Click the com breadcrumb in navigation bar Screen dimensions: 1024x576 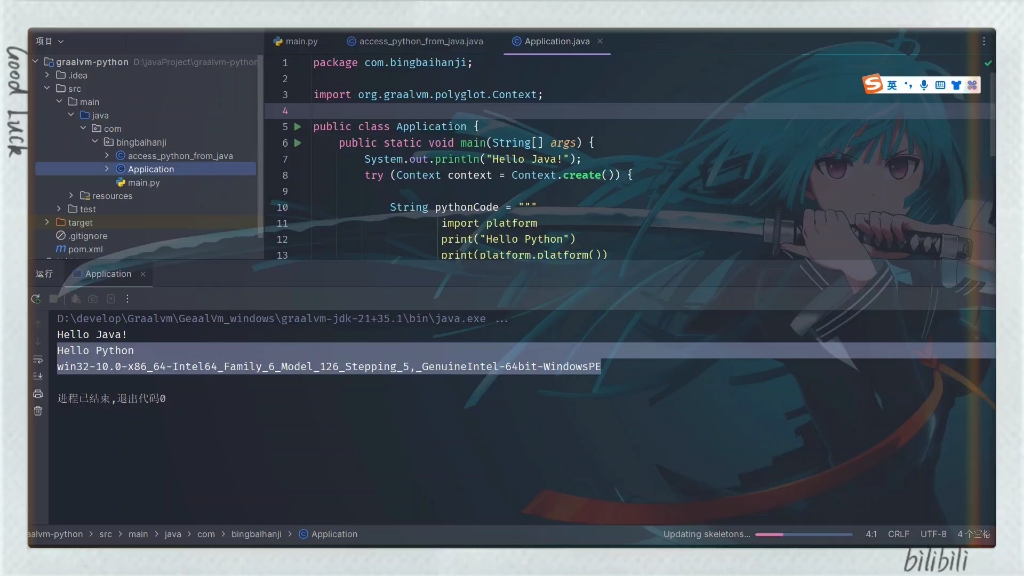point(206,534)
